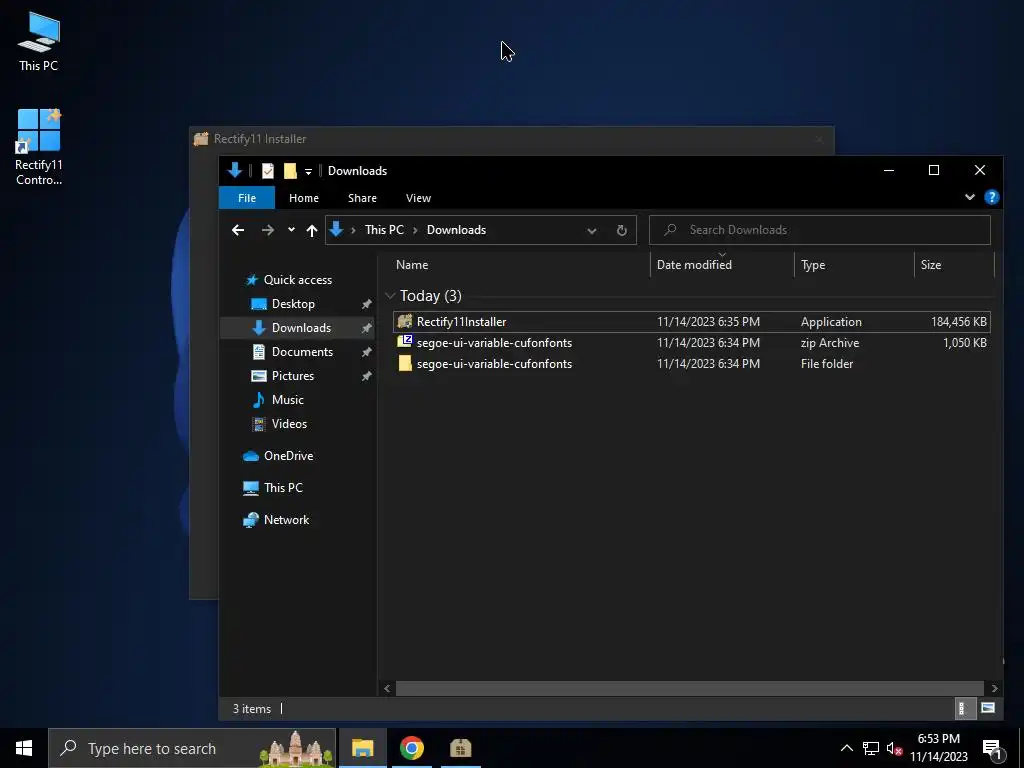
Task: Select Rectify11Installer application file
Action: [x=692, y=322]
